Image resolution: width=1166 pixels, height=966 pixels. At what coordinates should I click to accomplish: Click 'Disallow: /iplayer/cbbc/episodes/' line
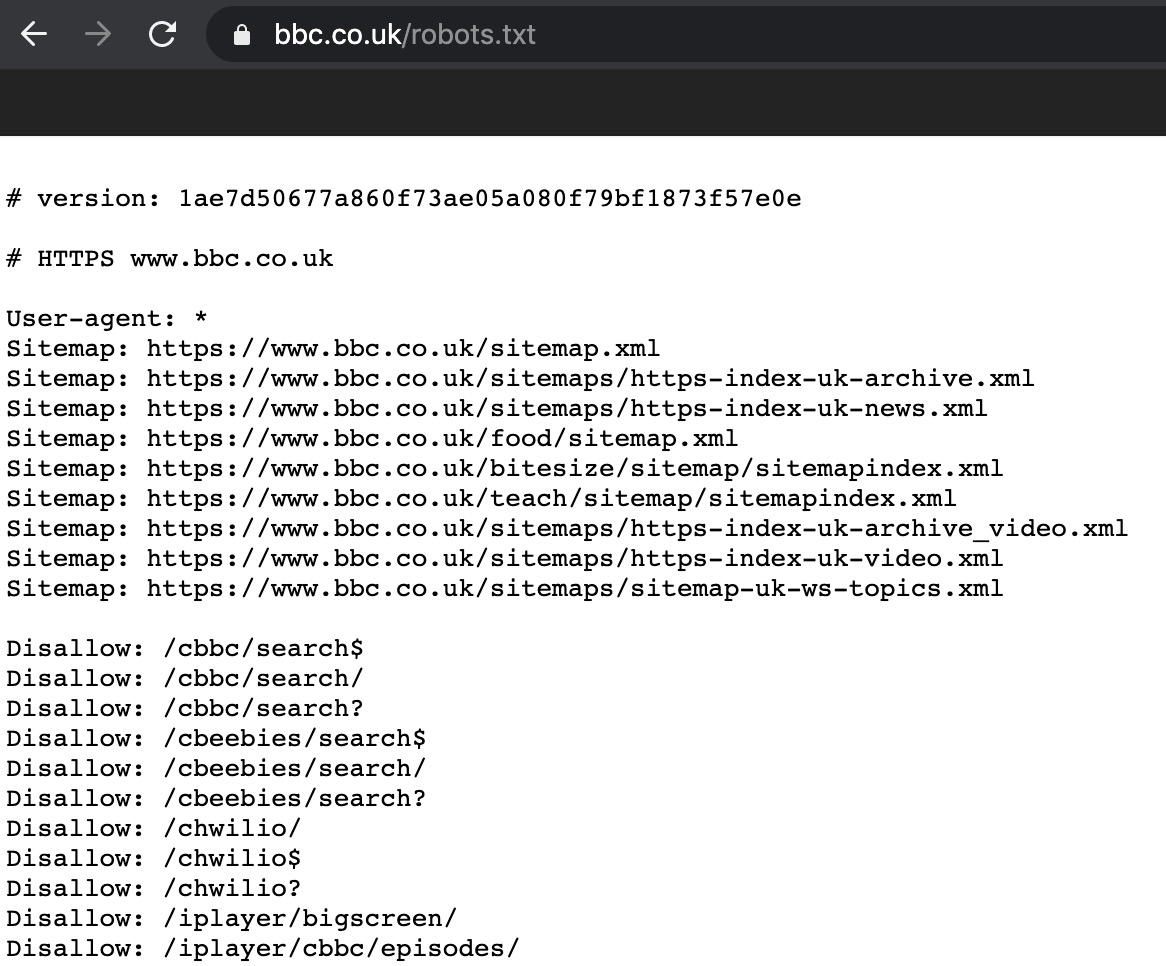[x=263, y=949]
